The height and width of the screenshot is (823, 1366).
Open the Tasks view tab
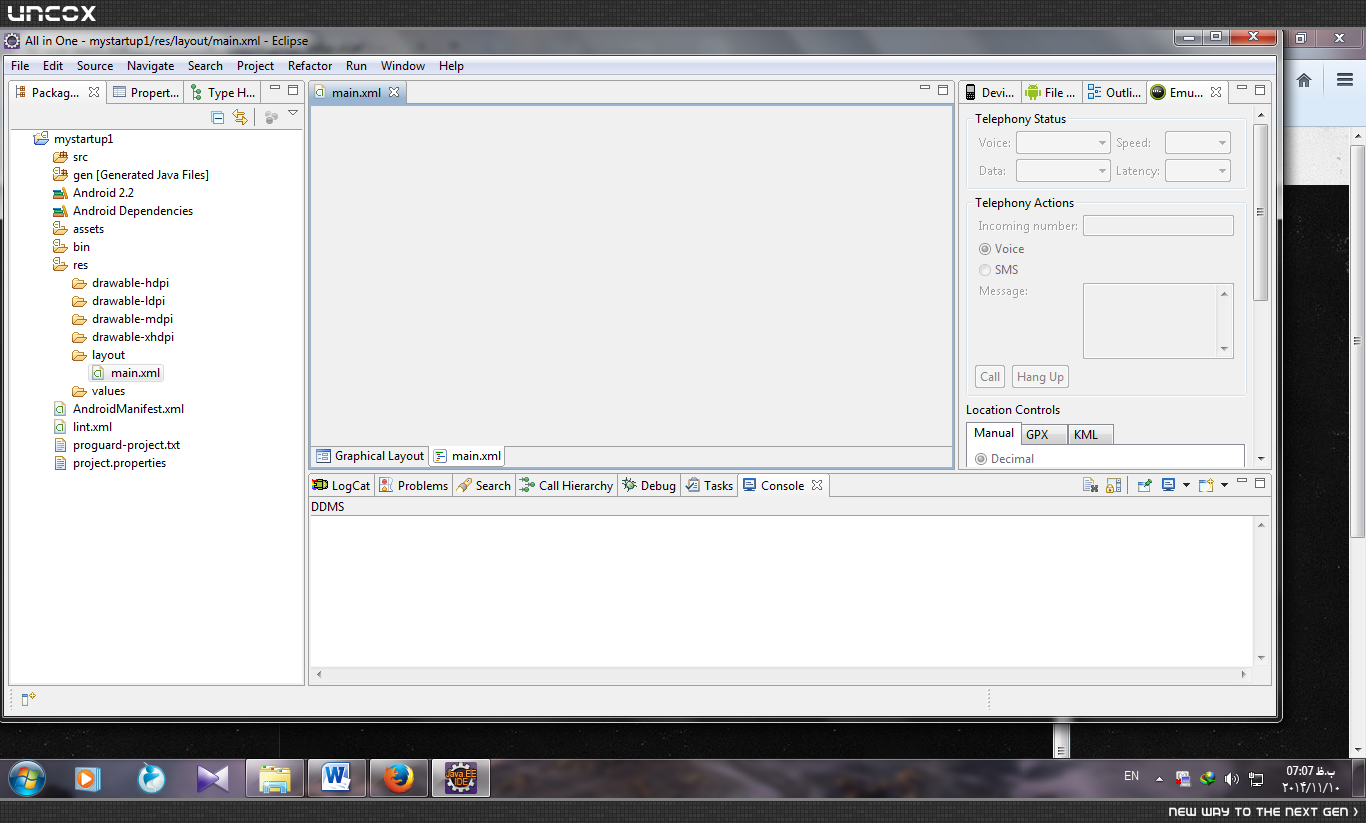click(x=710, y=486)
